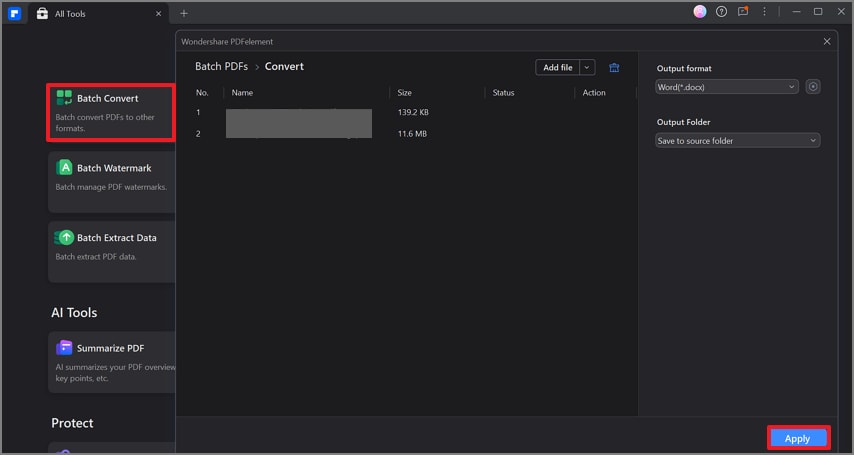Open the Output format Word dropdown

pos(727,87)
